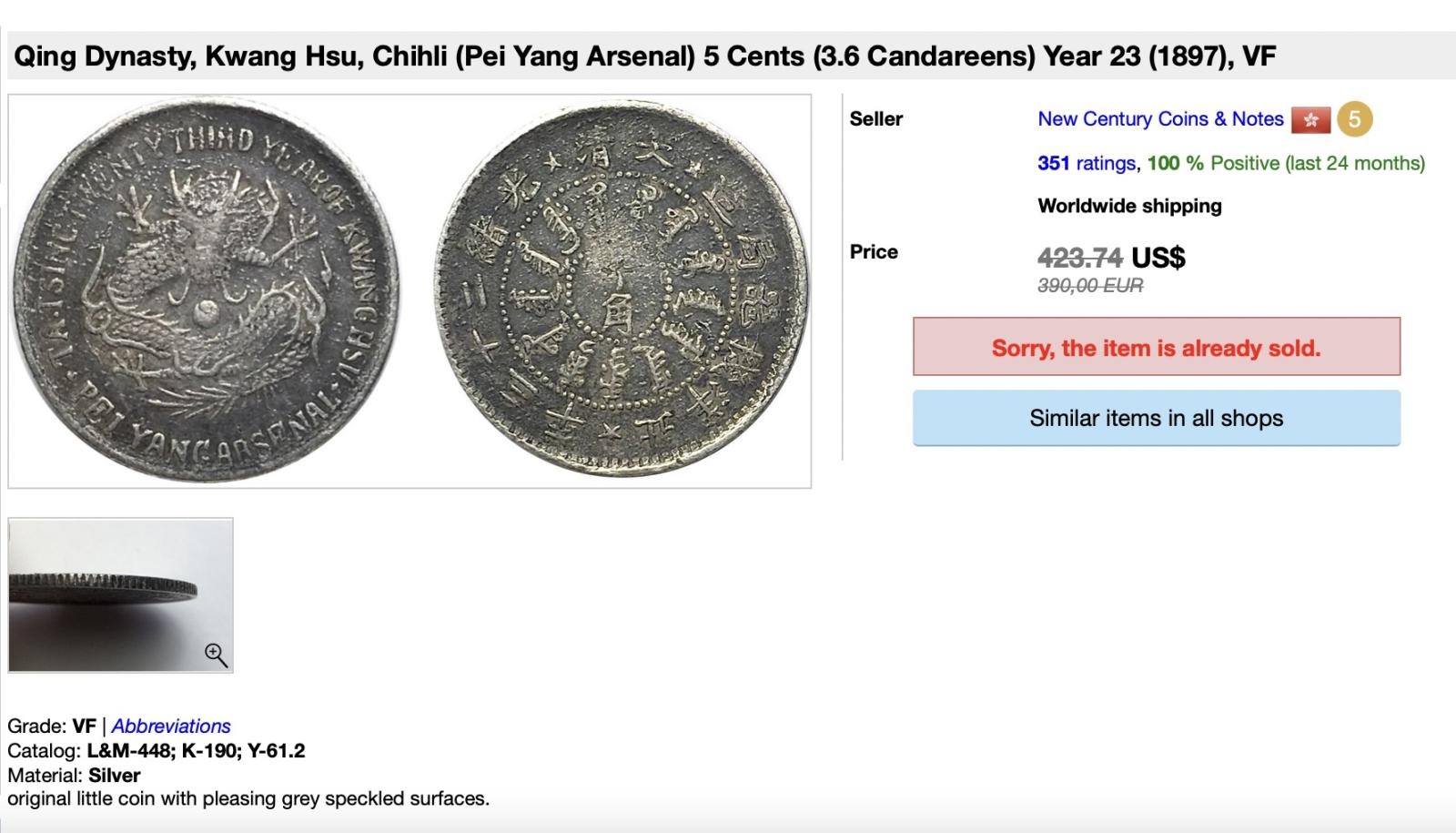This screenshot has height=833, width=1456.
Task: Open the Abbreviations link
Action: tap(171, 726)
